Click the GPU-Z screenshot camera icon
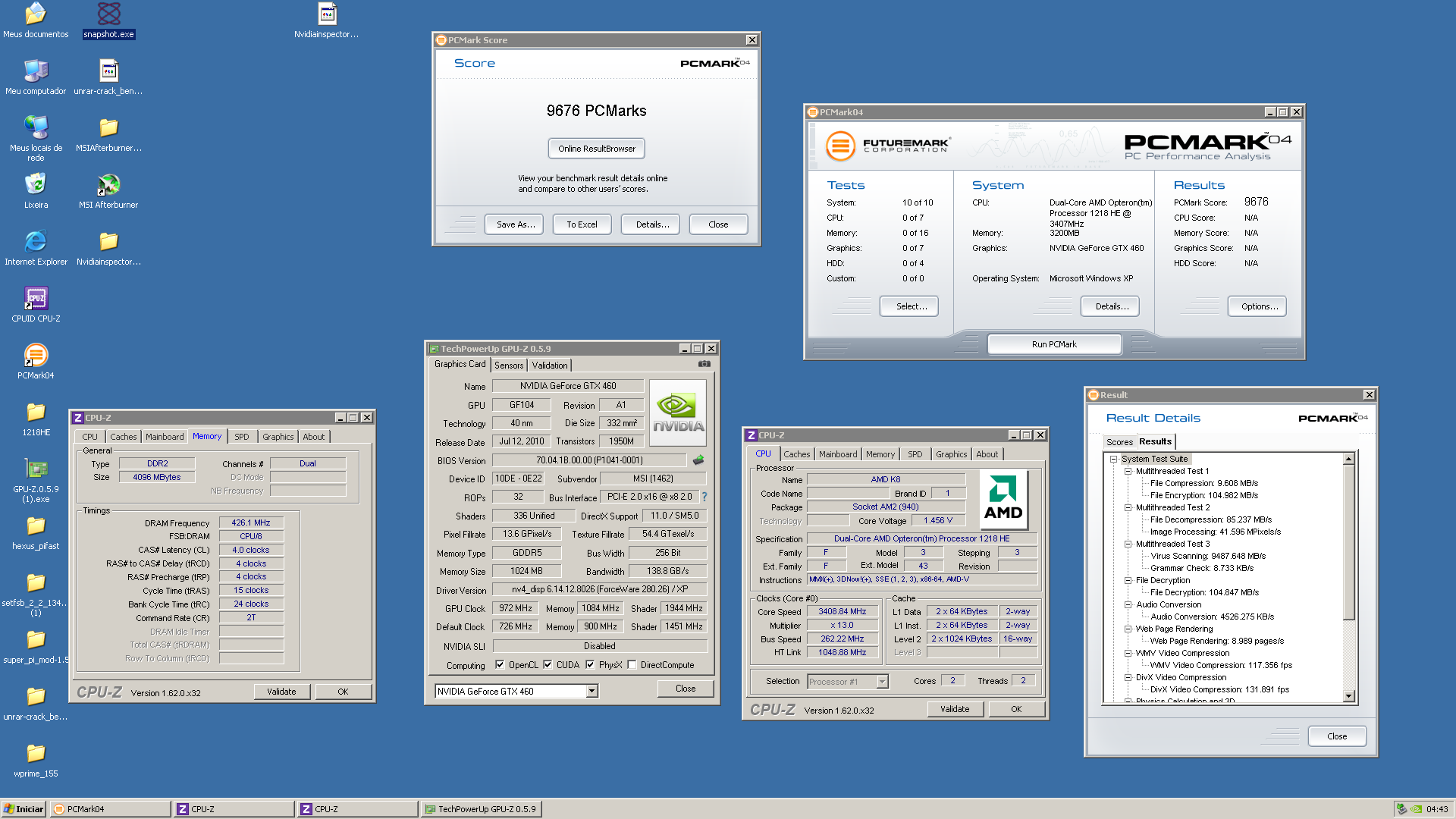This screenshot has width=1456, height=819. pyautogui.click(x=704, y=364)
